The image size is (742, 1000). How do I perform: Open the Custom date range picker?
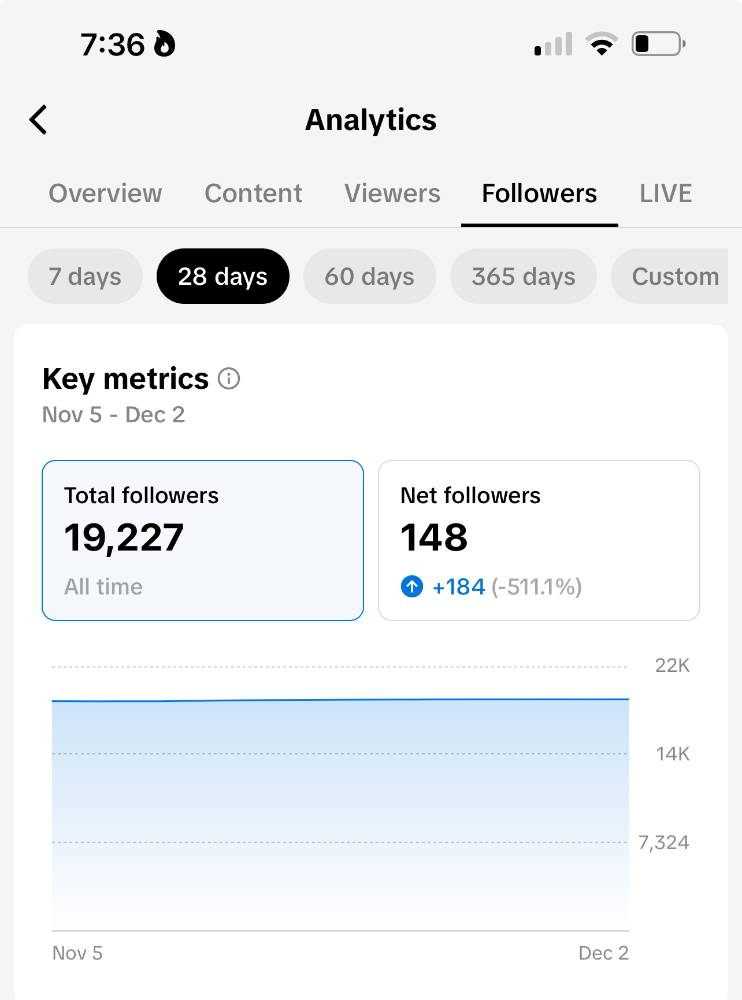(x=670, y=276)
